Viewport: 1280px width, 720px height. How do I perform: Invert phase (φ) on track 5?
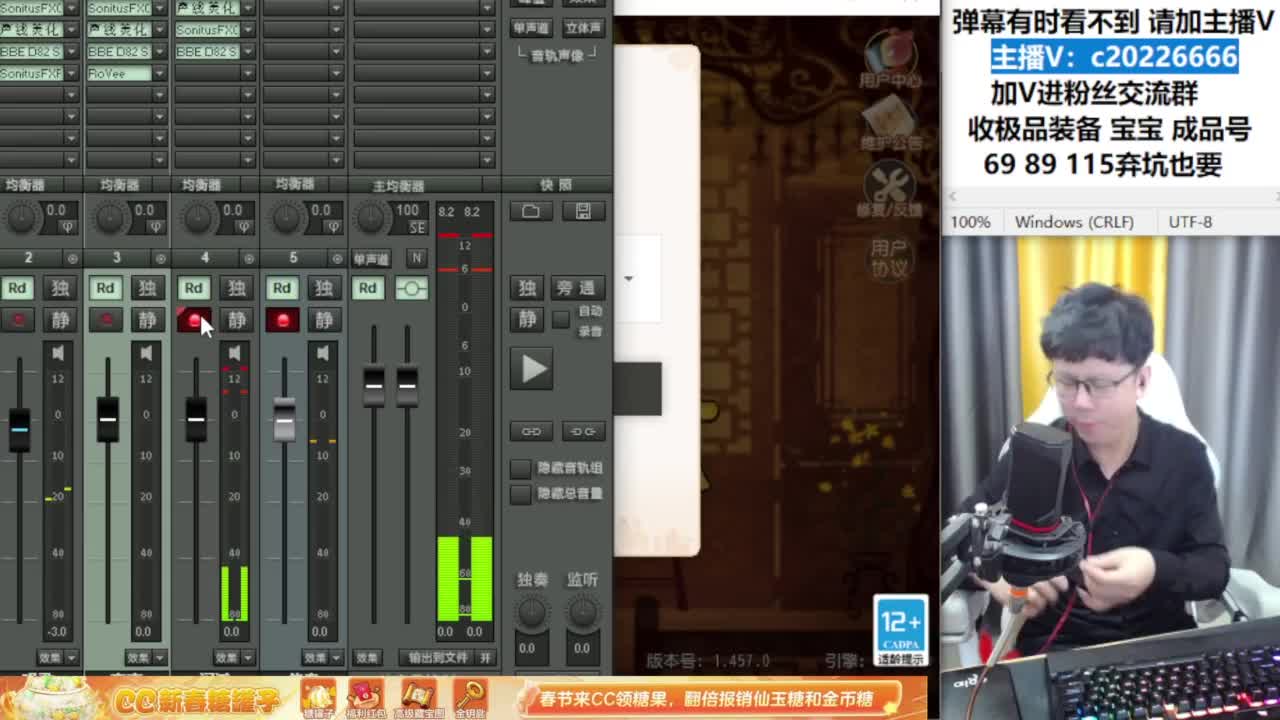coord(332,227)
